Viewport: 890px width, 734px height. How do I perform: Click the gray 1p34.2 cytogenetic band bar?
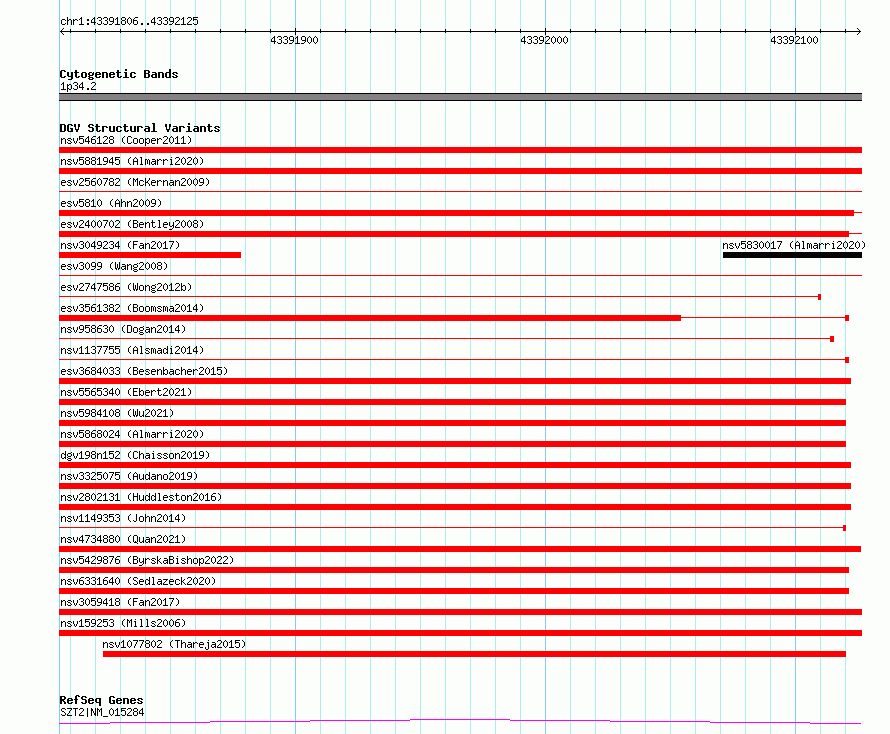tap(461, 97)
